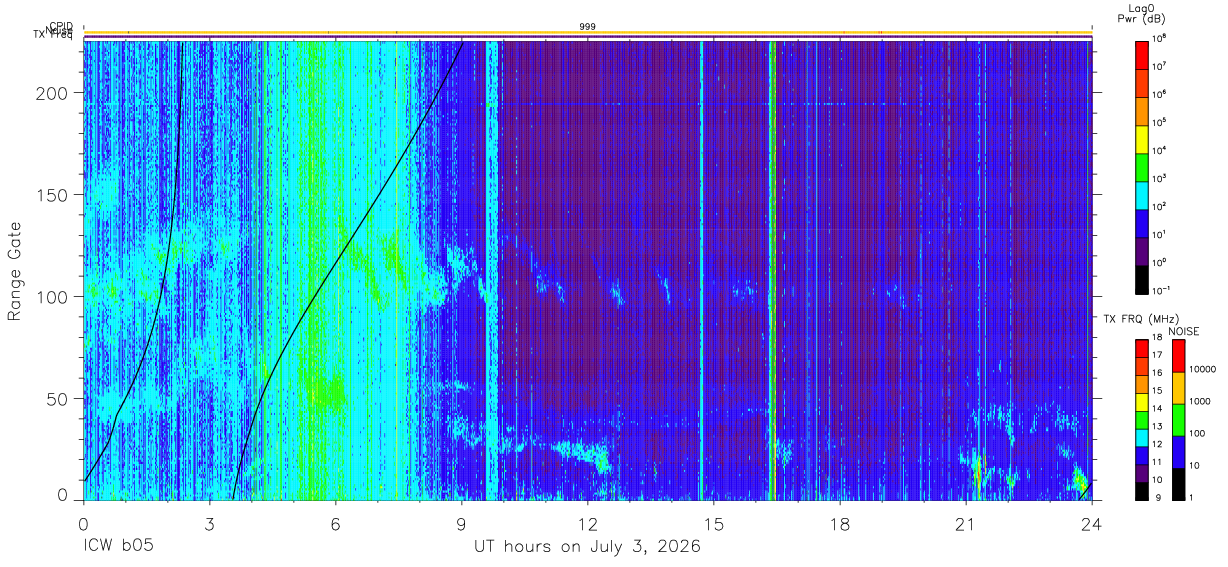Click the blue segment of NOISE scale
This screenshot has width=1228, height=567.
click(x=1178, y=450)
